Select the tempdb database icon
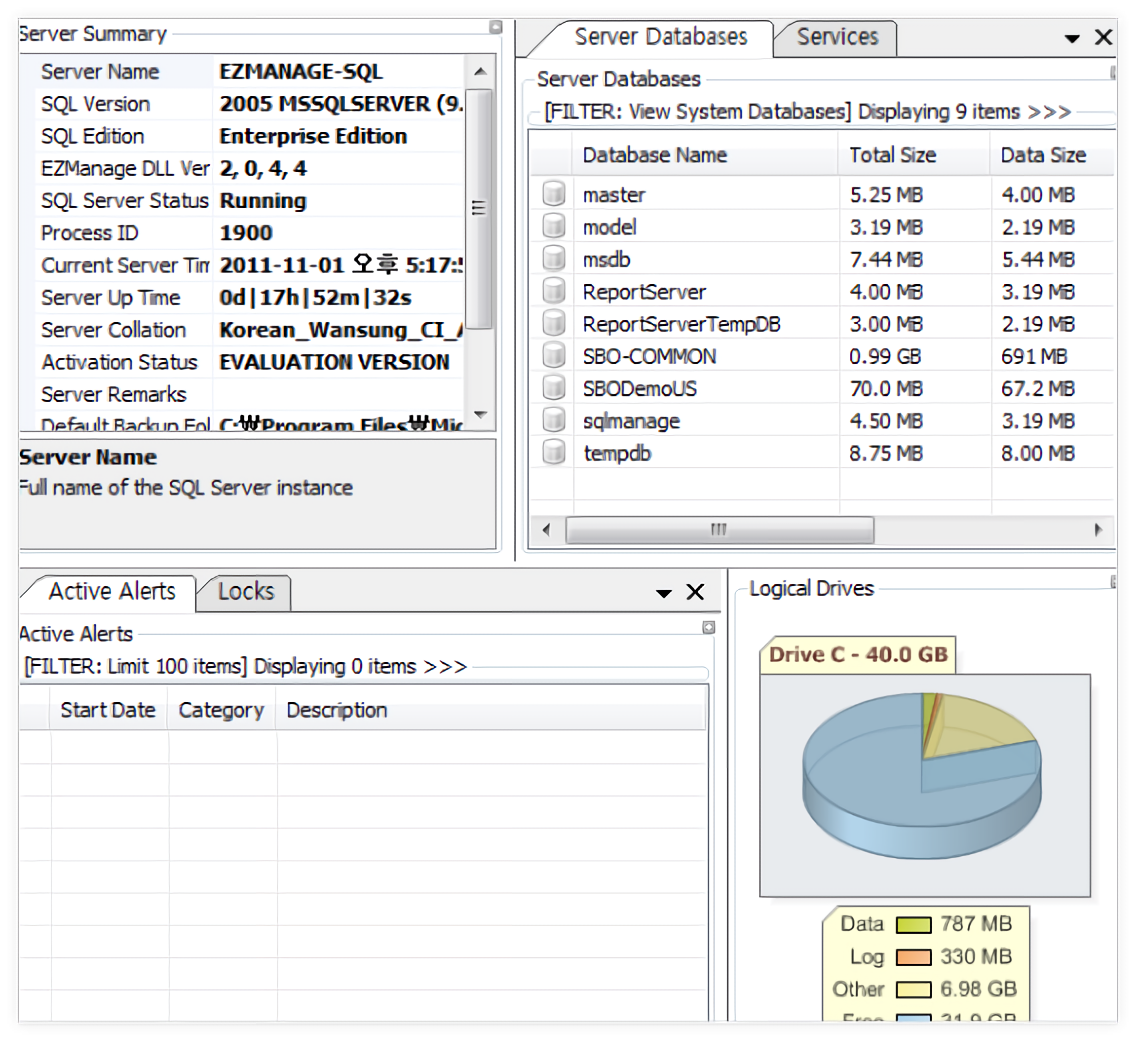This screenshot has height=1042, width=1136. point(553,454)
